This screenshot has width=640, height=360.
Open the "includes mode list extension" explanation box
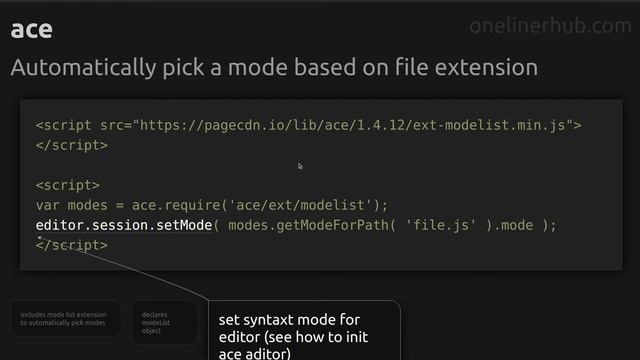coord(65,319)
